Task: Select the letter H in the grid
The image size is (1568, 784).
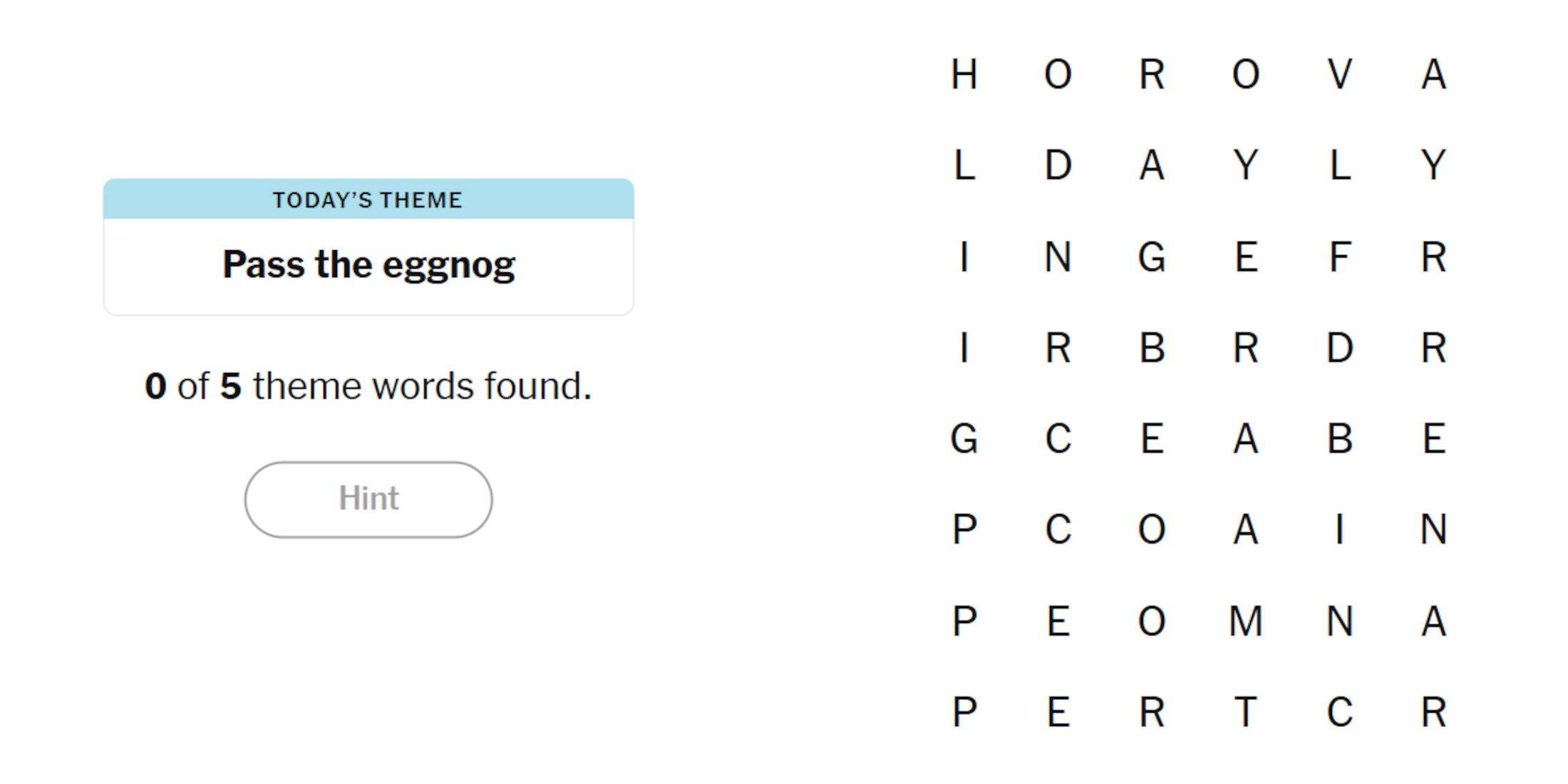Action: click(x=964, y=74)
